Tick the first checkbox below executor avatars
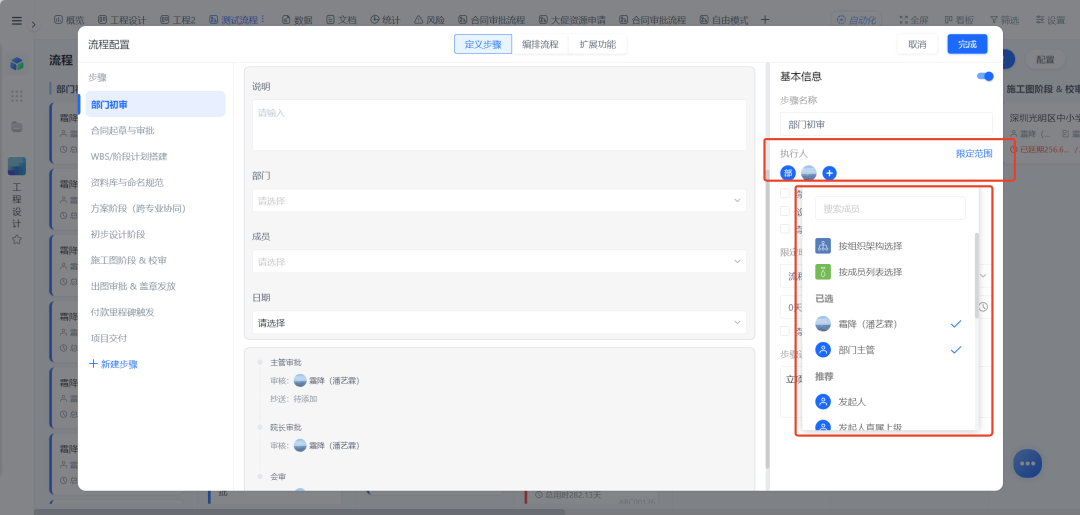The width and height of the screenshot is (1080, 515). click(x=785, y=193)
